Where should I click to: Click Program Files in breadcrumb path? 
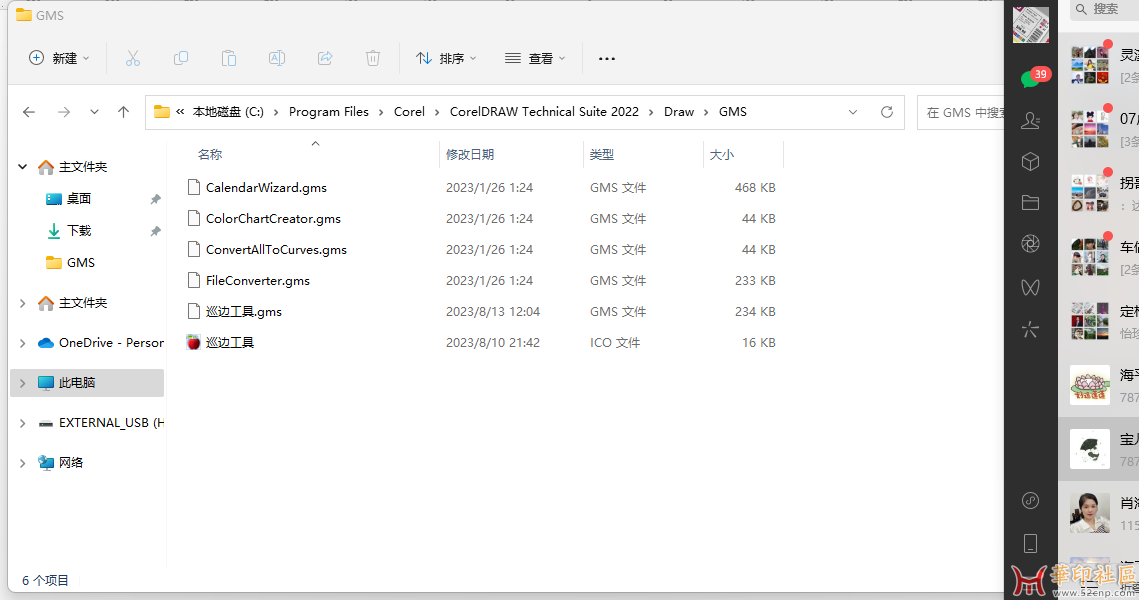(x=328, y=112)
